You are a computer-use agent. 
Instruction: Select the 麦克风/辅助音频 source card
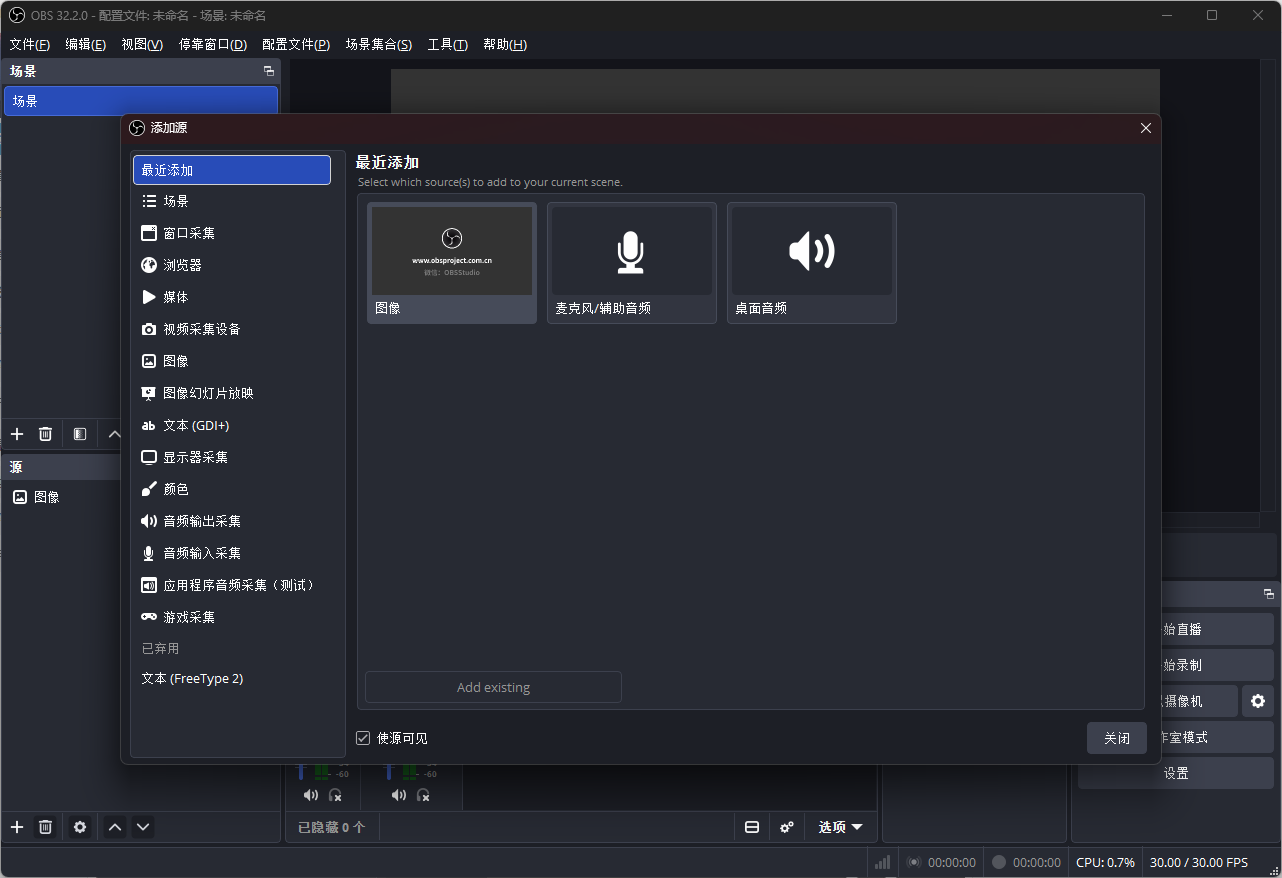632,263
